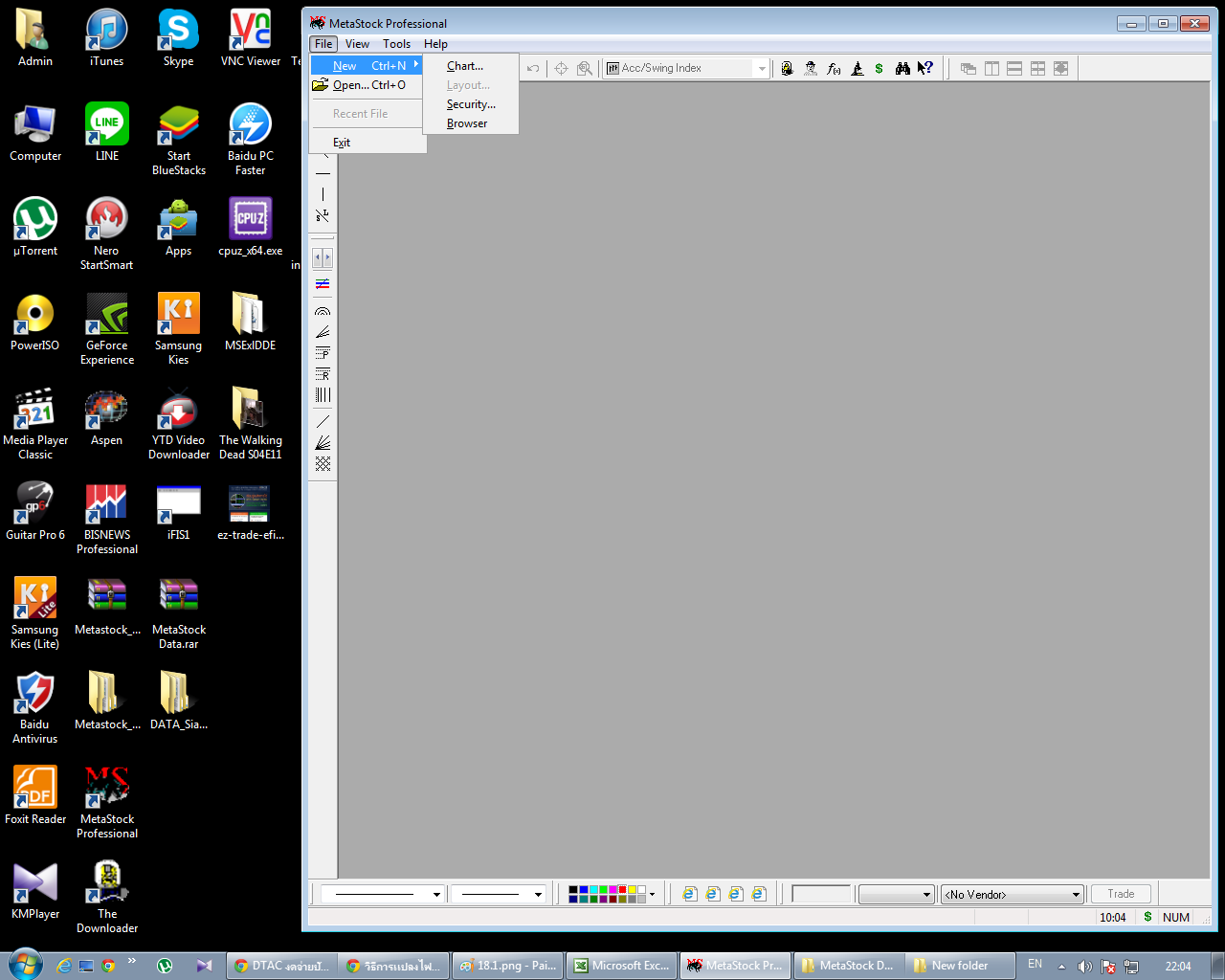Expand the color palette dropdown arrow

coord(653,894)
